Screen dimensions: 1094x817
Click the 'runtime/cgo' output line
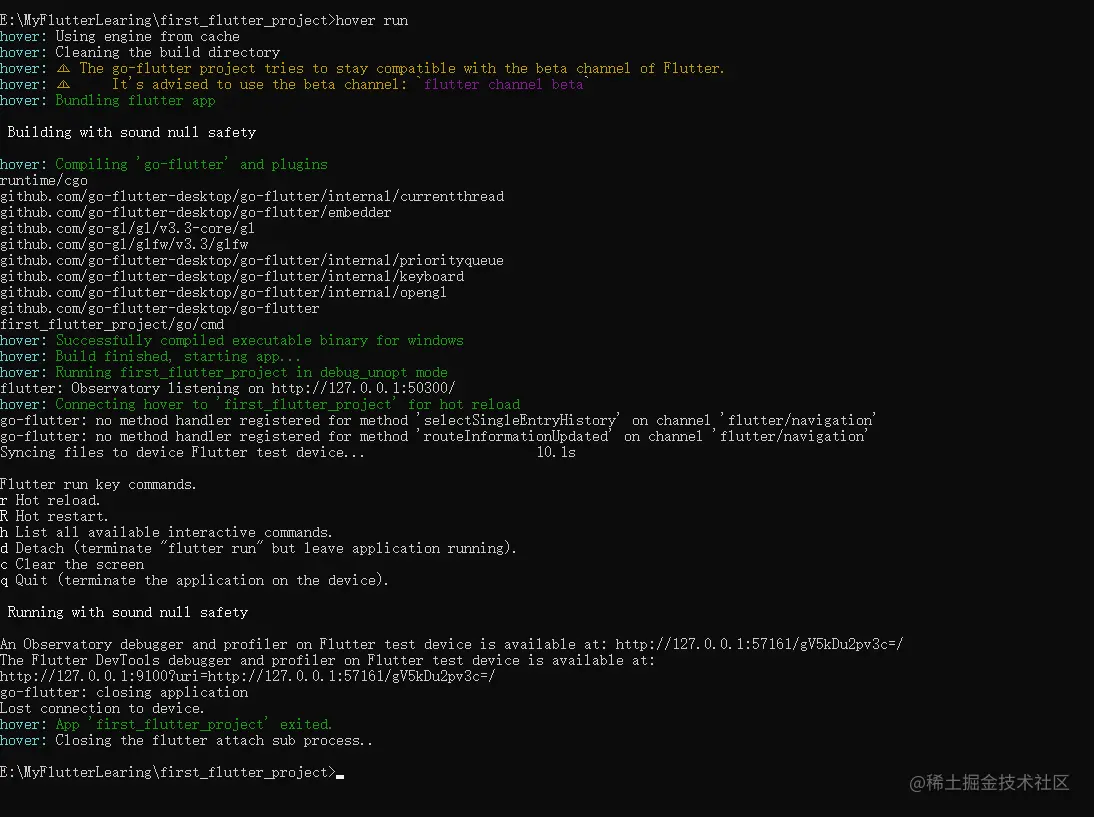click(x=43, y=181)
